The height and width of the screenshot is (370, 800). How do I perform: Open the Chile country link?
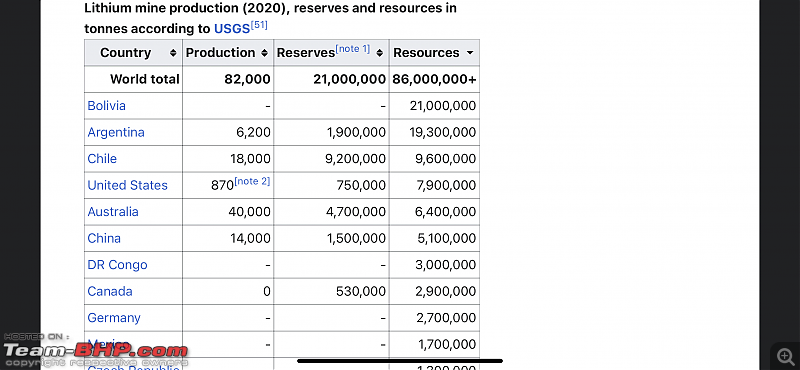coord(102,159)
